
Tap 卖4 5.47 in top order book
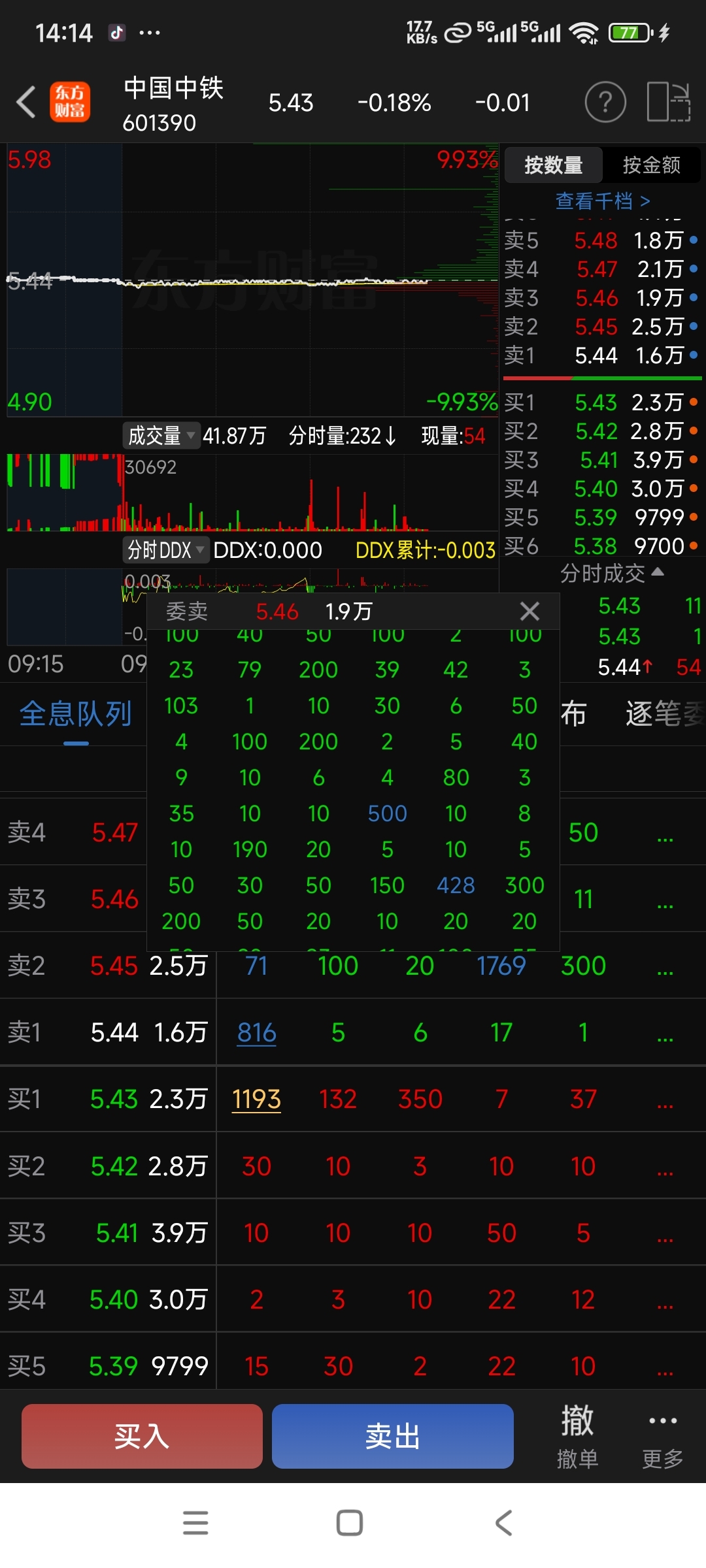click(x=601, y=269)
